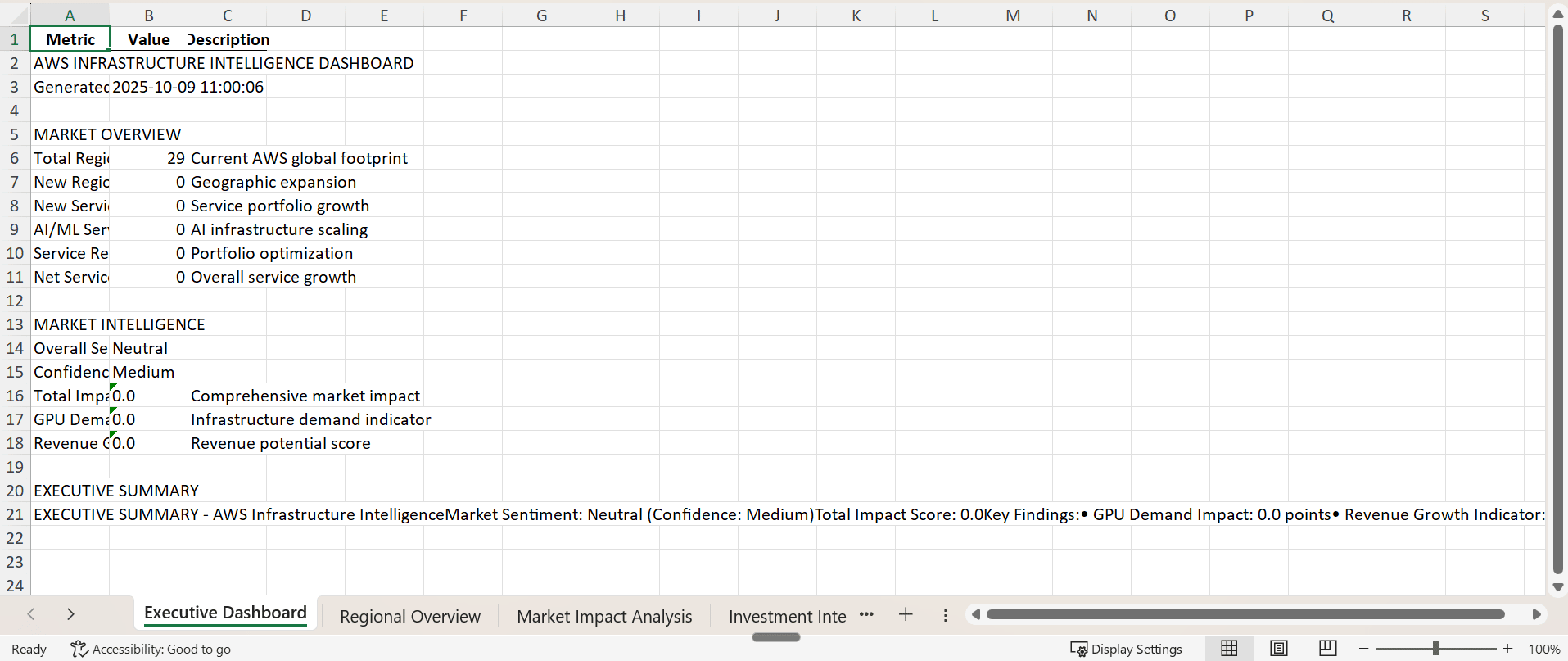Image resolution: width=1568 pixels, height=661 pixels.
Task: Select AWS INFRASTRUCTURE INTELLIGENCE DASHBOARD cell
Action: coord(224,63)
